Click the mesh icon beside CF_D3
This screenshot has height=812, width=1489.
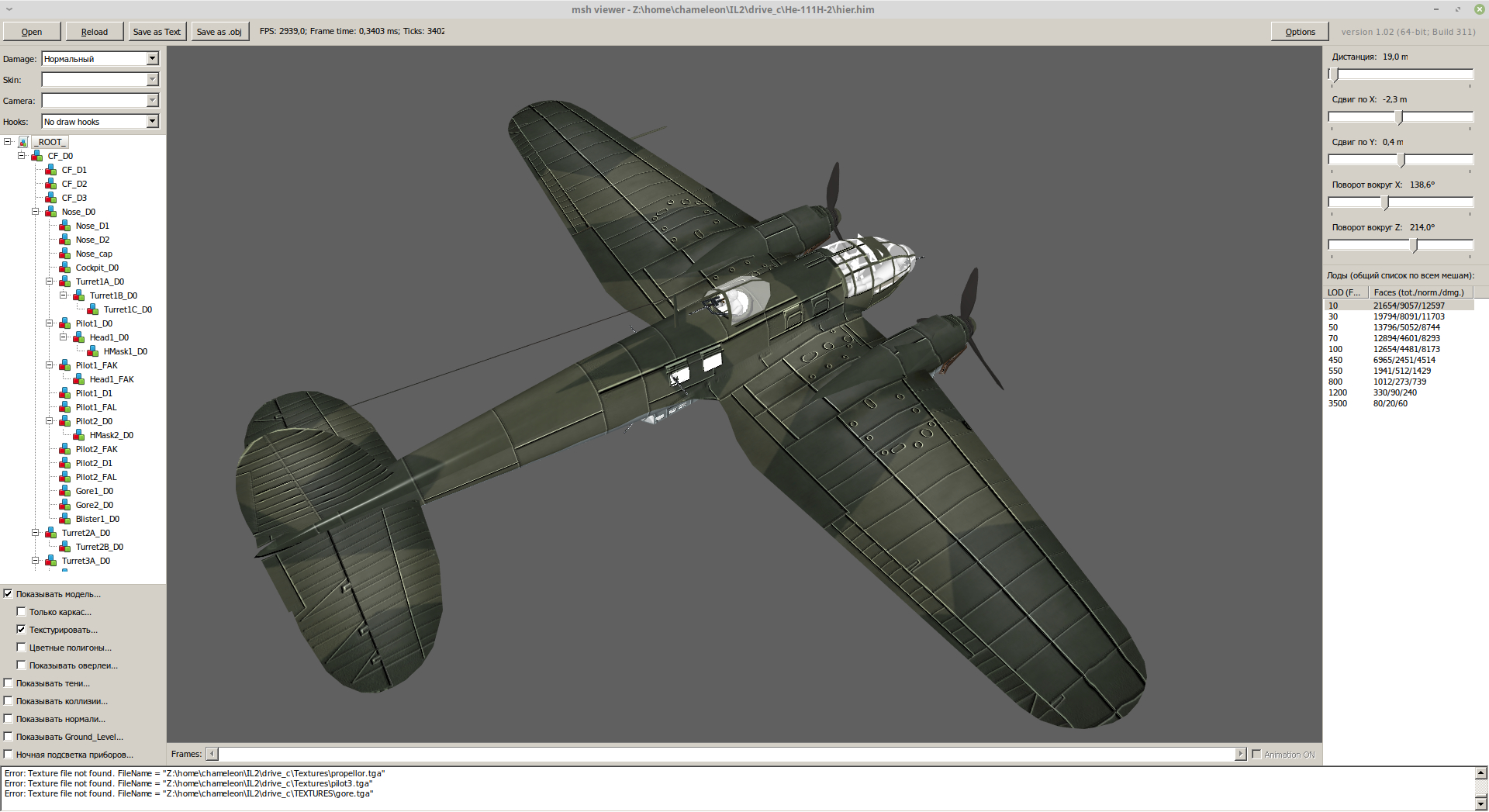51,198
